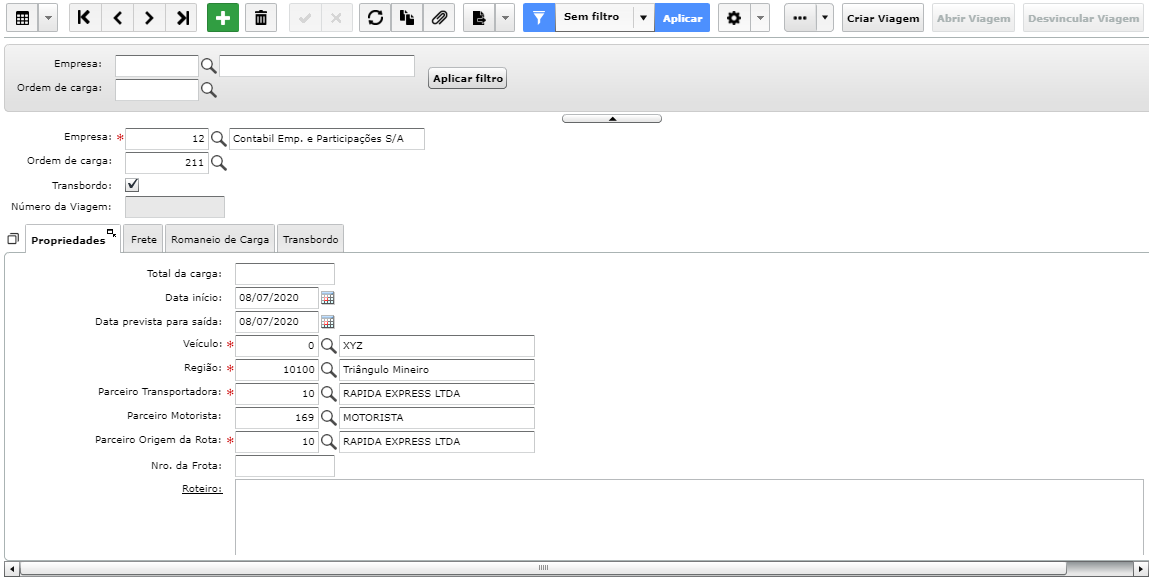Uncheck the Transbordo checkbox

[x=132, y=185]
